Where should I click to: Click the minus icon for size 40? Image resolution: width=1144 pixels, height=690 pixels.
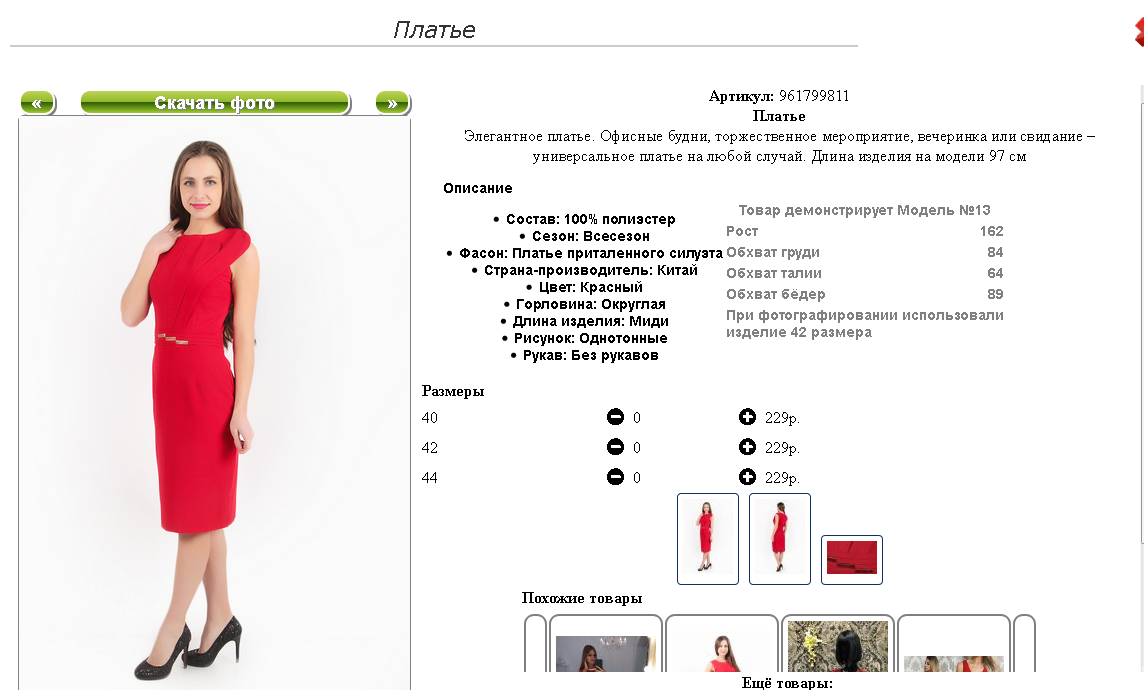pos(615,416)
